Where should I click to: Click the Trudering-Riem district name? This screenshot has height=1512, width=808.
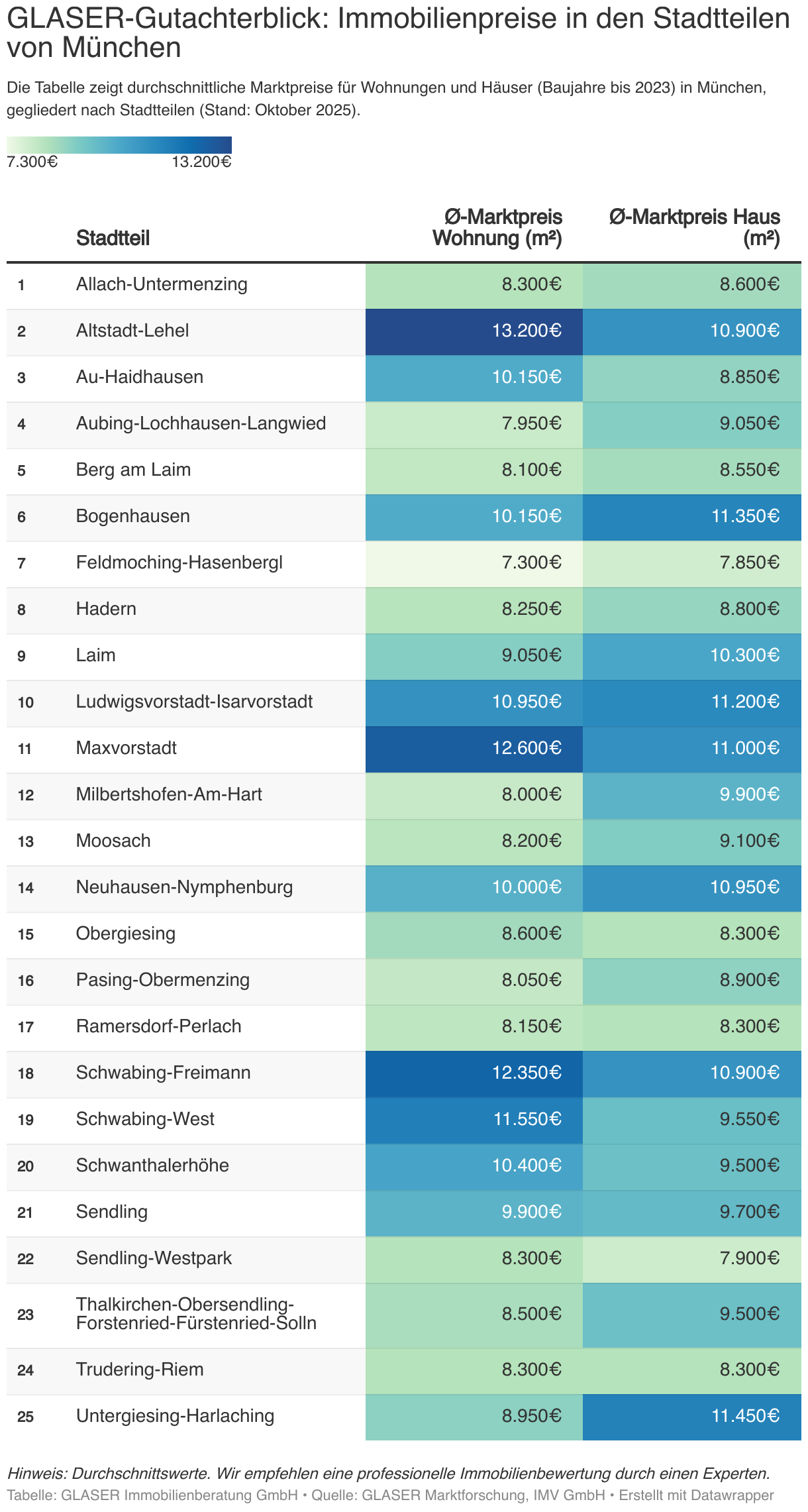coord(140,1370)
